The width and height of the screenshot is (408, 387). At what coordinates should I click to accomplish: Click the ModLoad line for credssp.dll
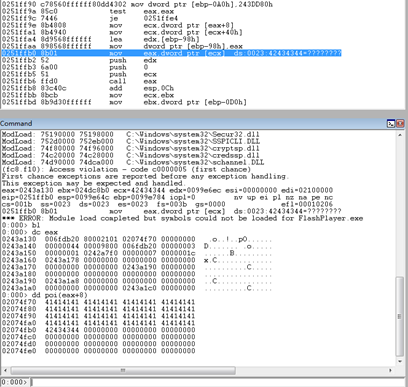coord(131,155)
